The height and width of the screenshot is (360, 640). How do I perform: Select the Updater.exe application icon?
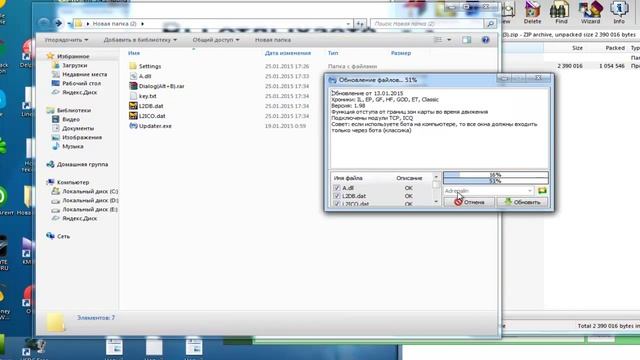[x=133, y=126]
